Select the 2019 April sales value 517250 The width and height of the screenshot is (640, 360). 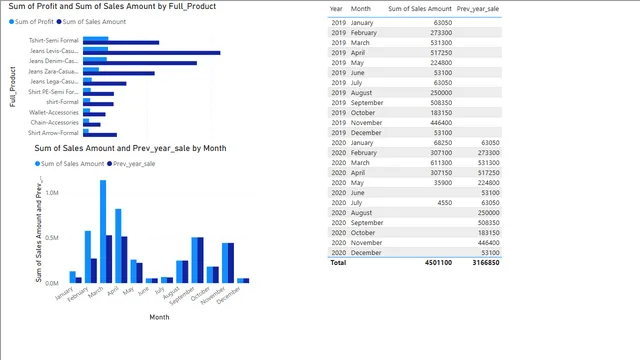pos(441,53)
